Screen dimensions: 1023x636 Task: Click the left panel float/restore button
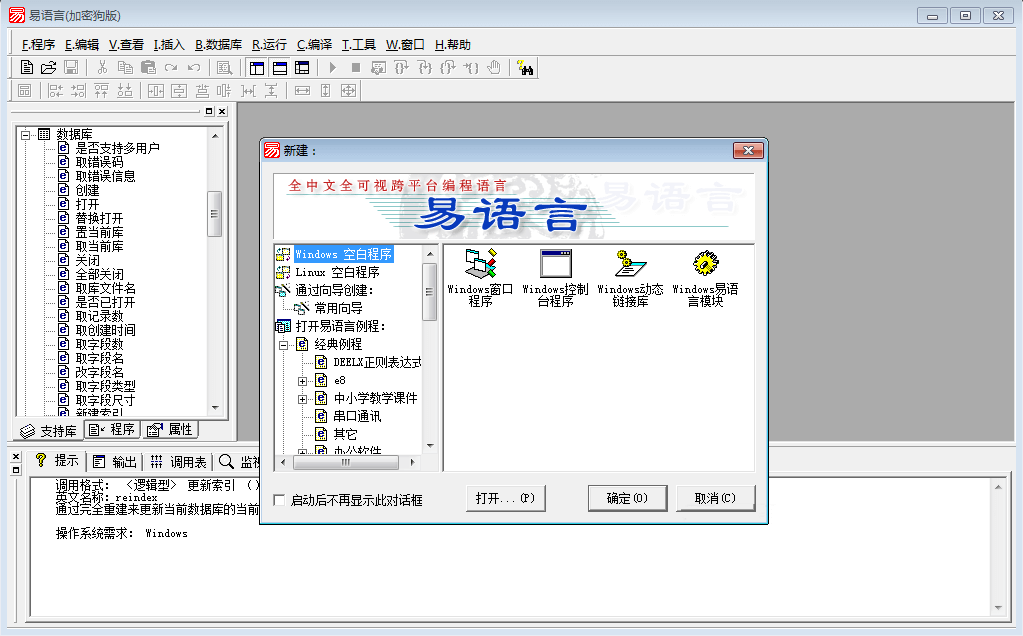coord(209,112)
